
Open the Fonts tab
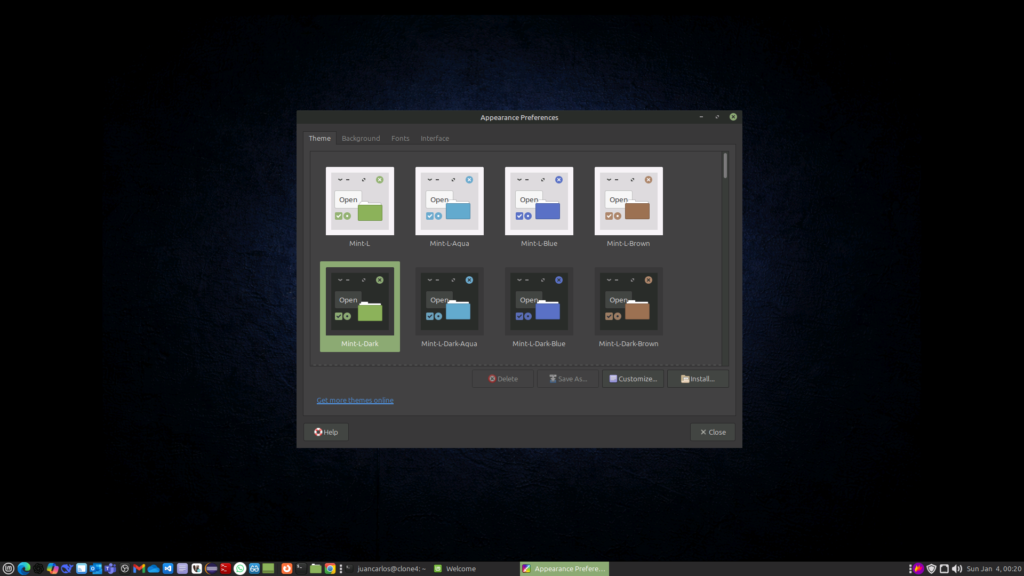click(400, 138)
